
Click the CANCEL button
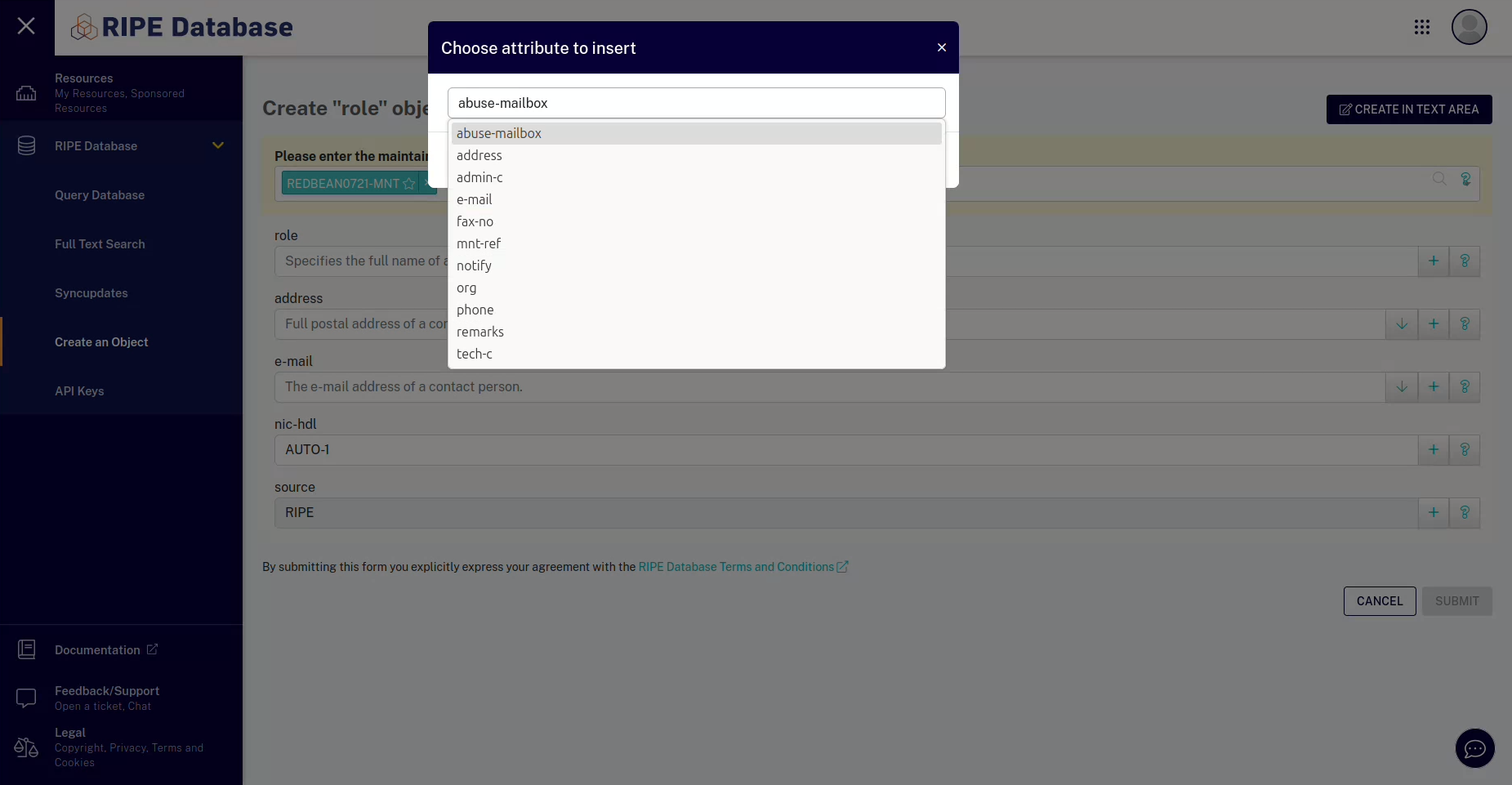click(x=1379, y=600)
